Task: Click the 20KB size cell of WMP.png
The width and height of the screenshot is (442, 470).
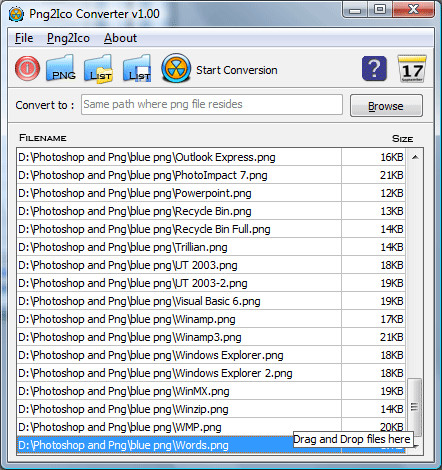Action: pos(373,427)
